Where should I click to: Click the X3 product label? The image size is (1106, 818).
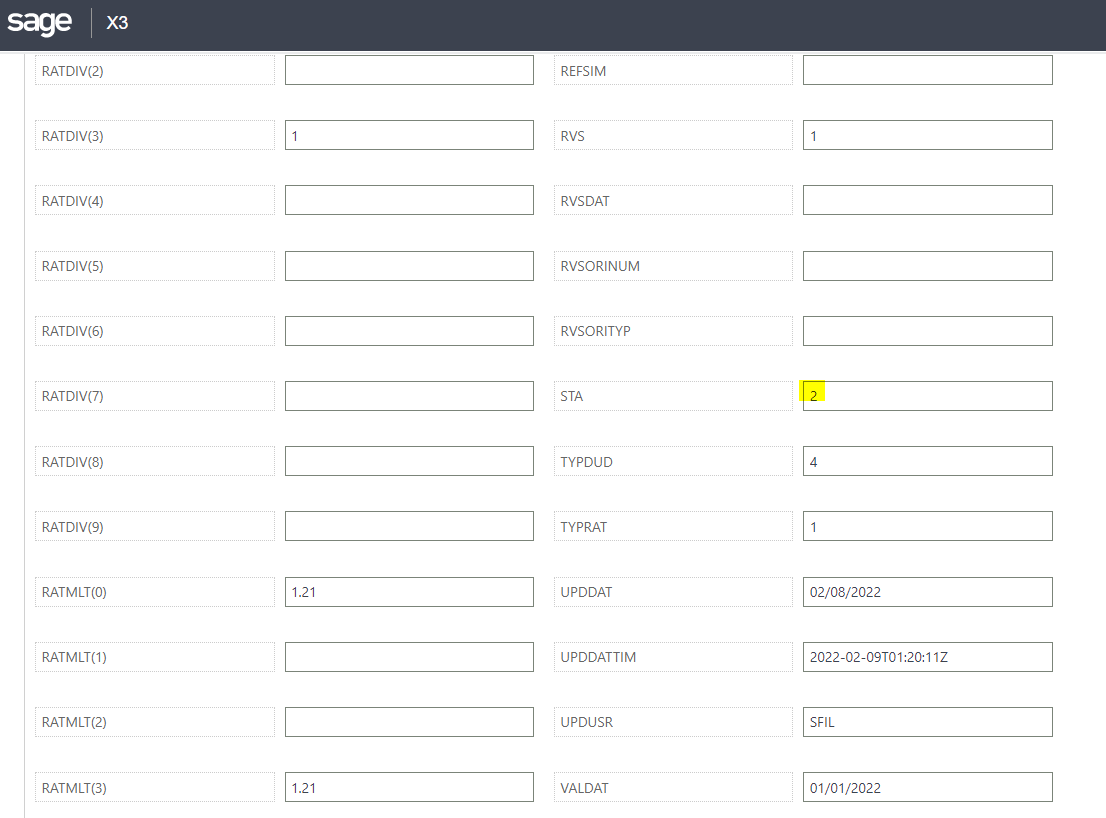point(117,23)
